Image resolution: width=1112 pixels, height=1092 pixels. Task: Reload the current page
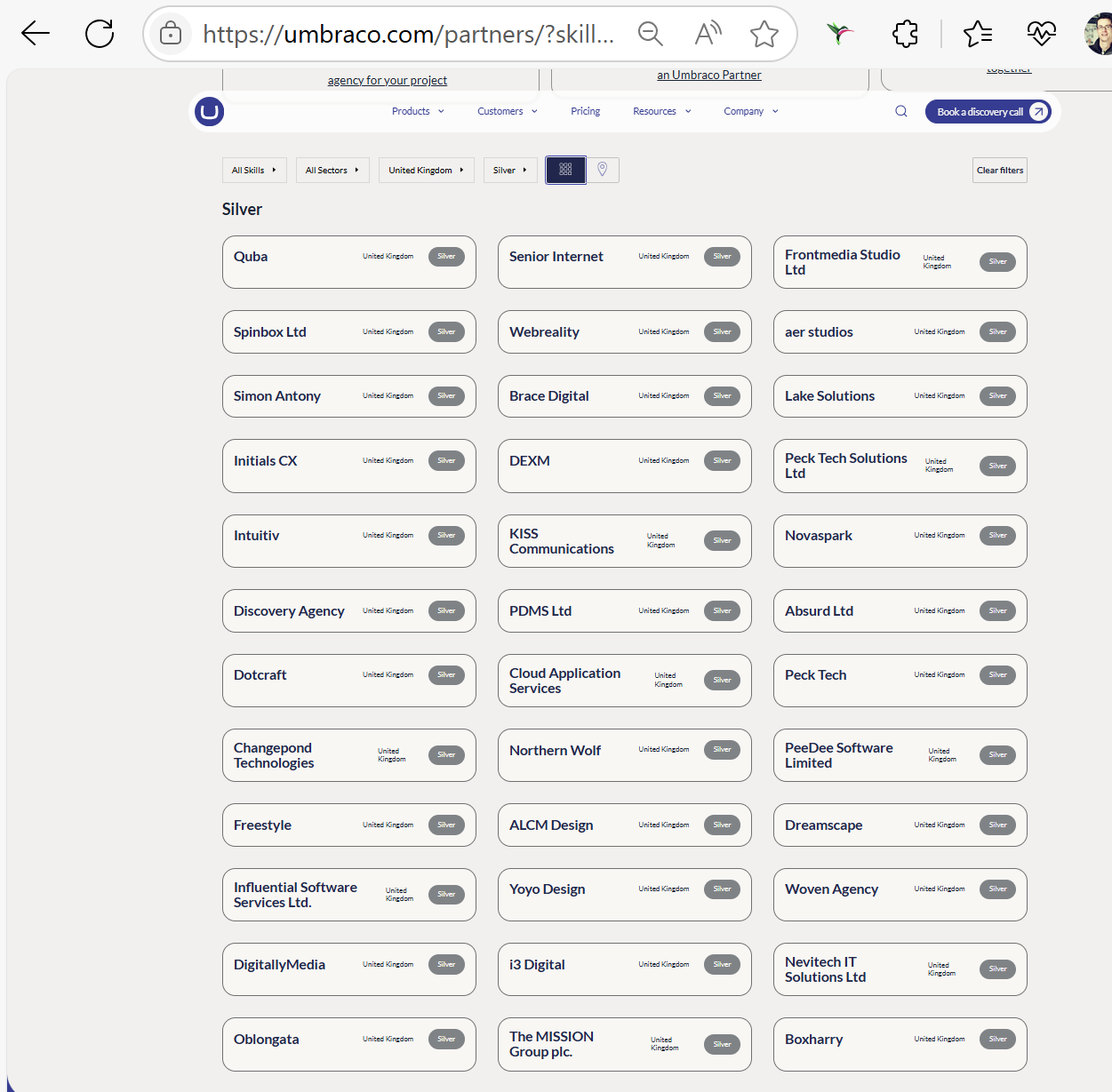100,34
